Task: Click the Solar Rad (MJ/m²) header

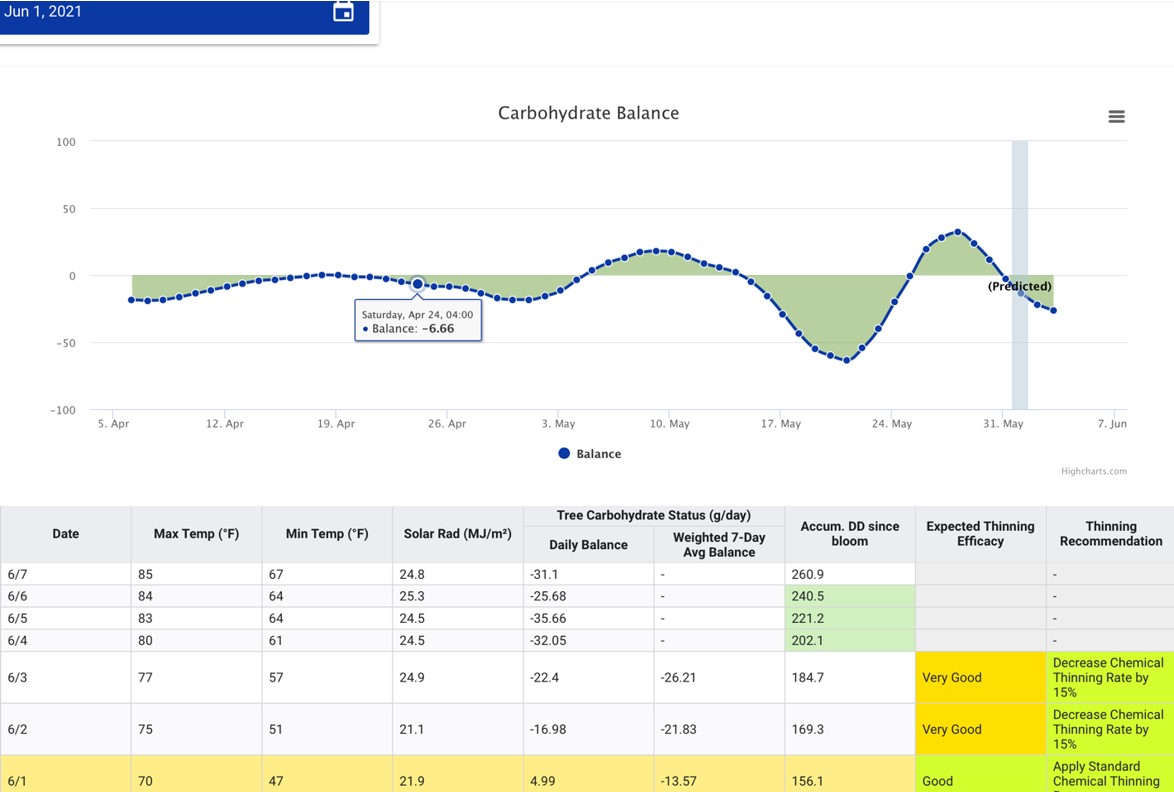Action: point(457,534)
